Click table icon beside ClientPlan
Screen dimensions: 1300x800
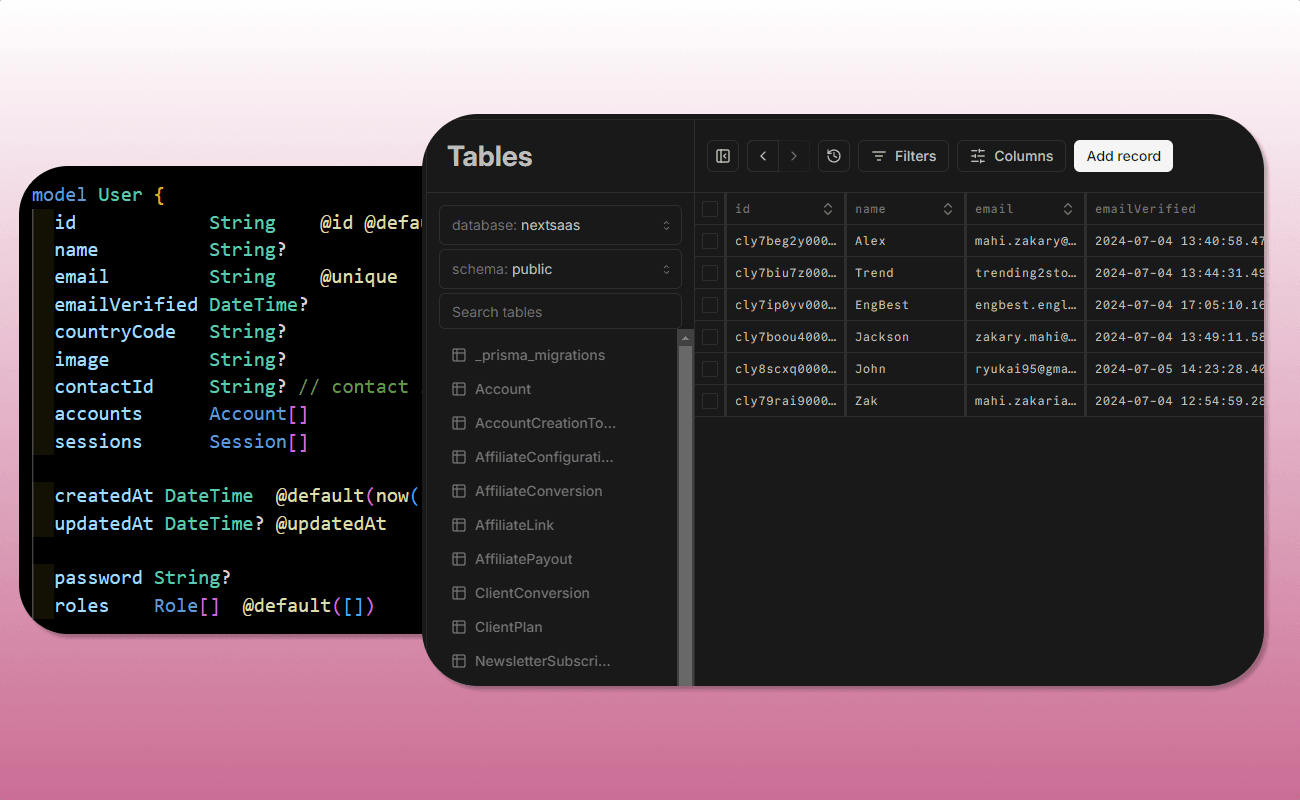(459, 627)
